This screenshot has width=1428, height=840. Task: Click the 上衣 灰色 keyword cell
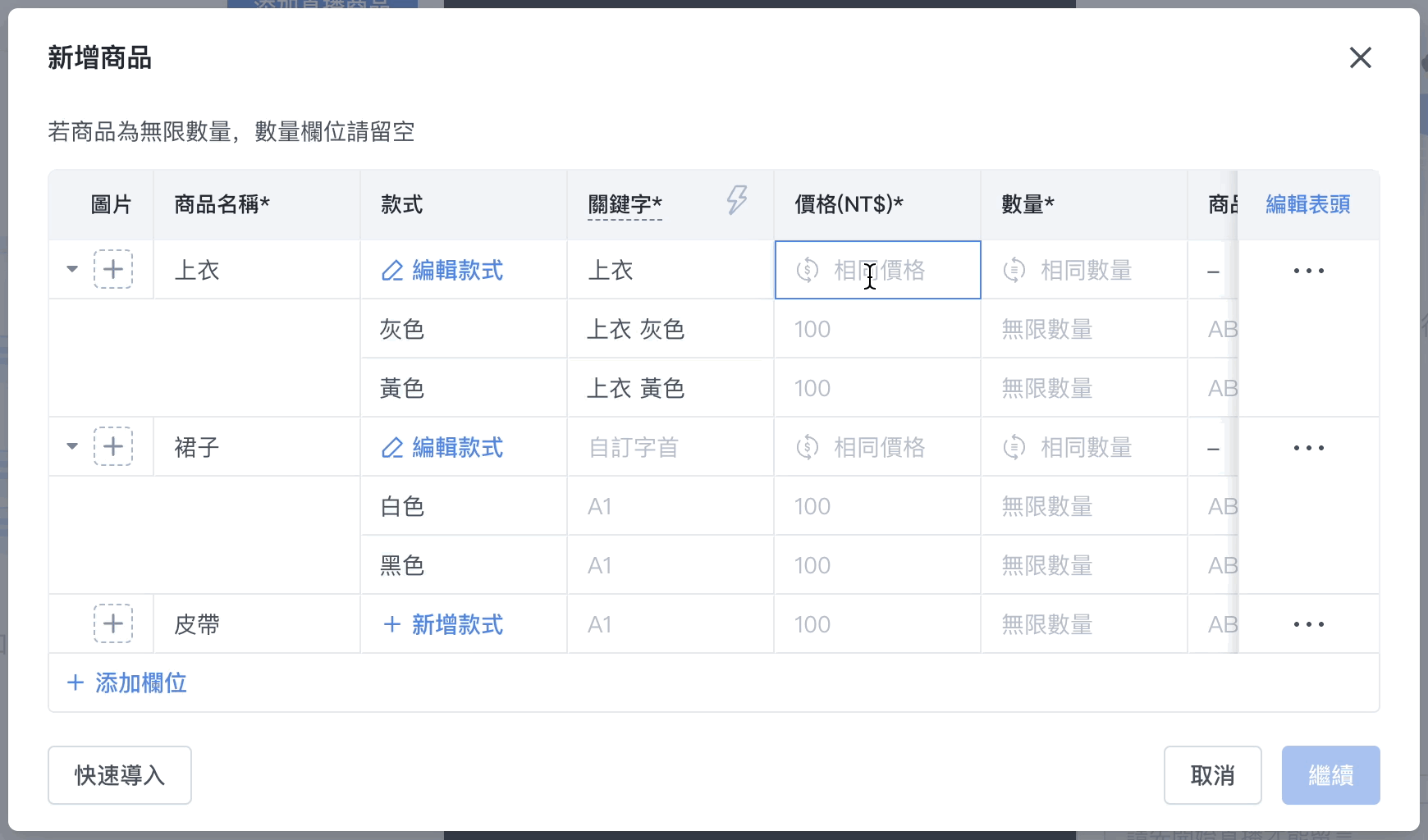671,329
